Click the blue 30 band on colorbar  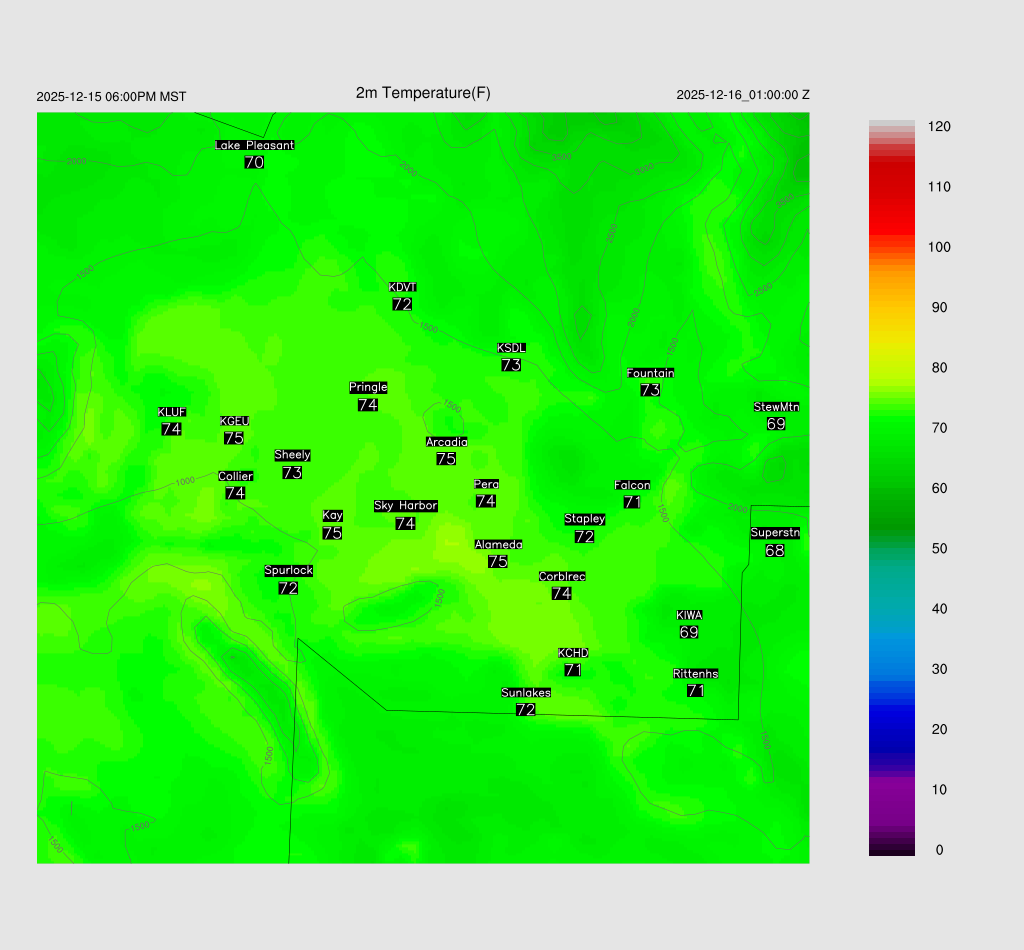tap(891, 669)
